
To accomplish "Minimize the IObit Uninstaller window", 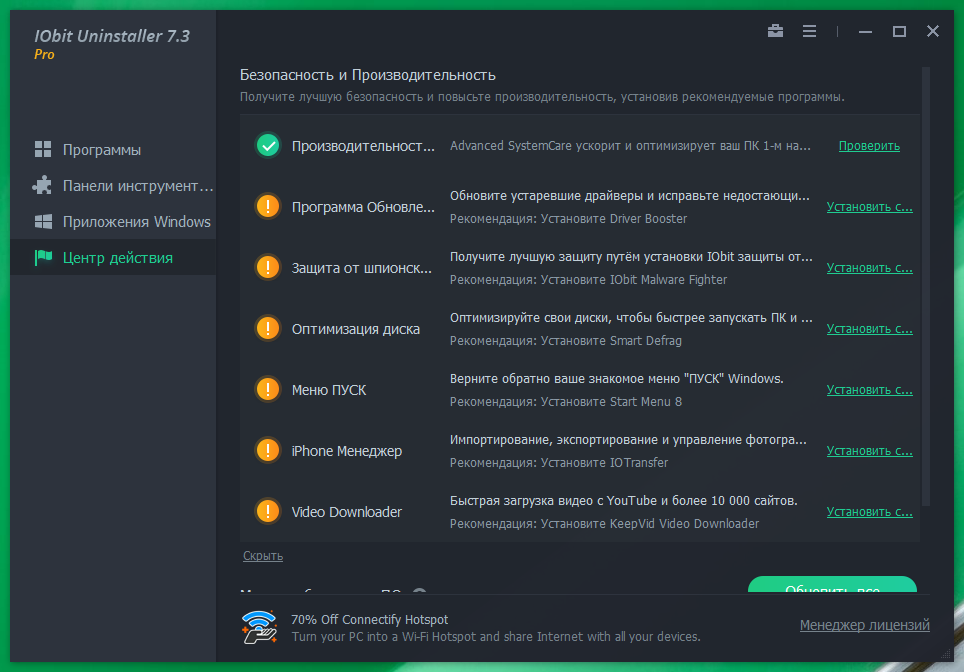I will (865, 31).
